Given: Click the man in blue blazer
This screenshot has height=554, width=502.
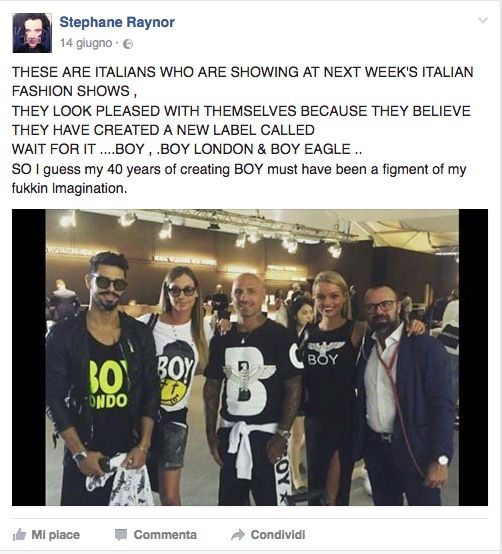Looking at the screenshot, I should (403, 396).
